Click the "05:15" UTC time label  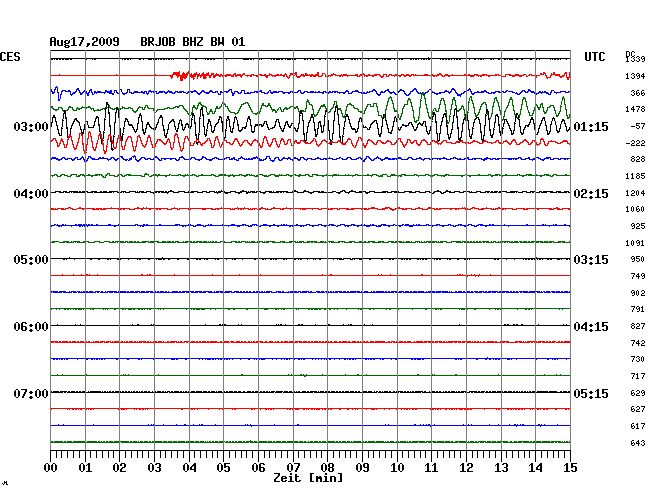[x=591, y=393]
